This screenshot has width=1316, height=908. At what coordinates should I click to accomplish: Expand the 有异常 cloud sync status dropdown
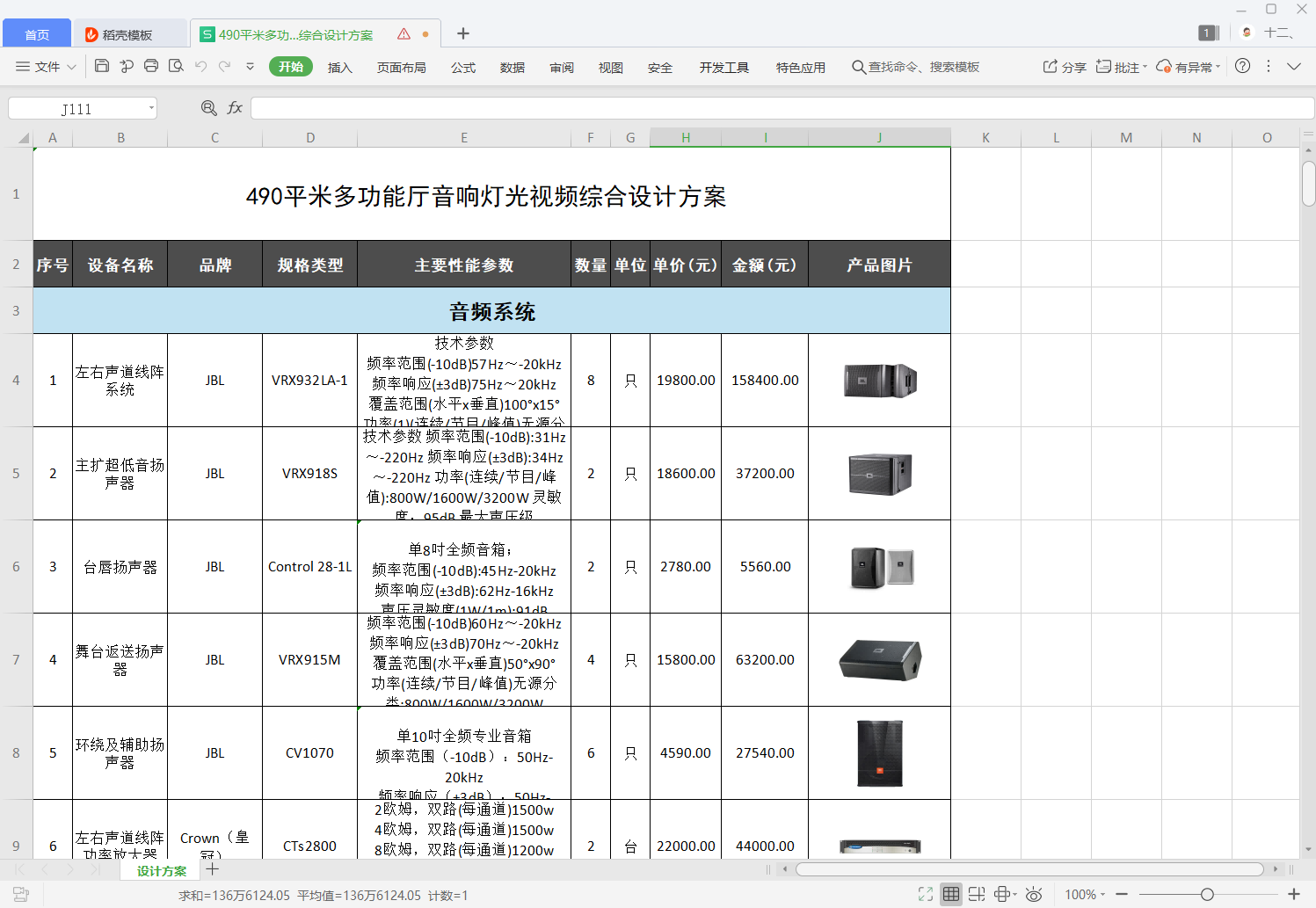click(x=1188, y=66)
